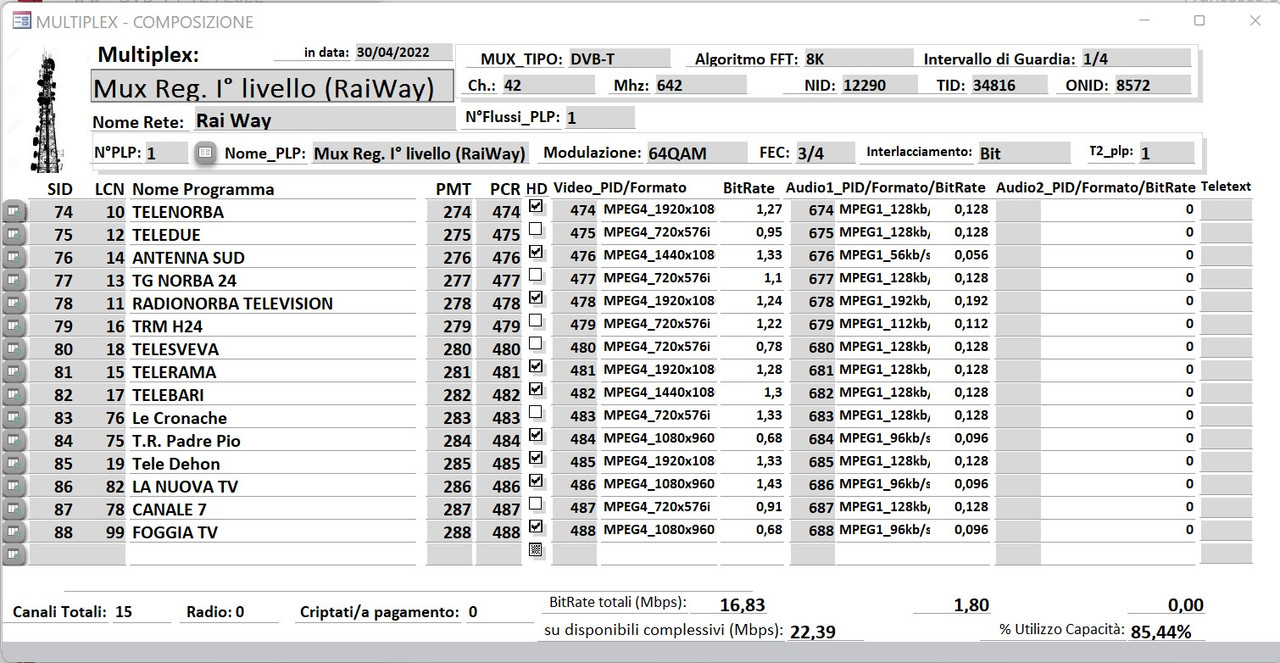
Task: Select the FEC field showing 3/4
Action: 825,153
